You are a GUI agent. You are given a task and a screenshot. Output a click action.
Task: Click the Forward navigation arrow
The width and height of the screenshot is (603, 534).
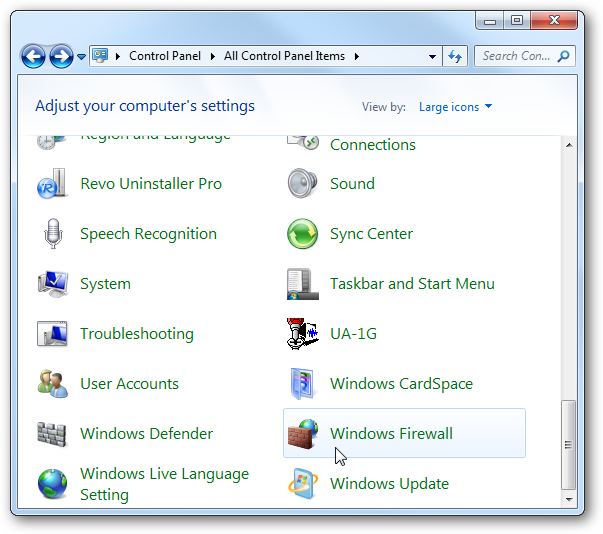(x=61, y=57)
